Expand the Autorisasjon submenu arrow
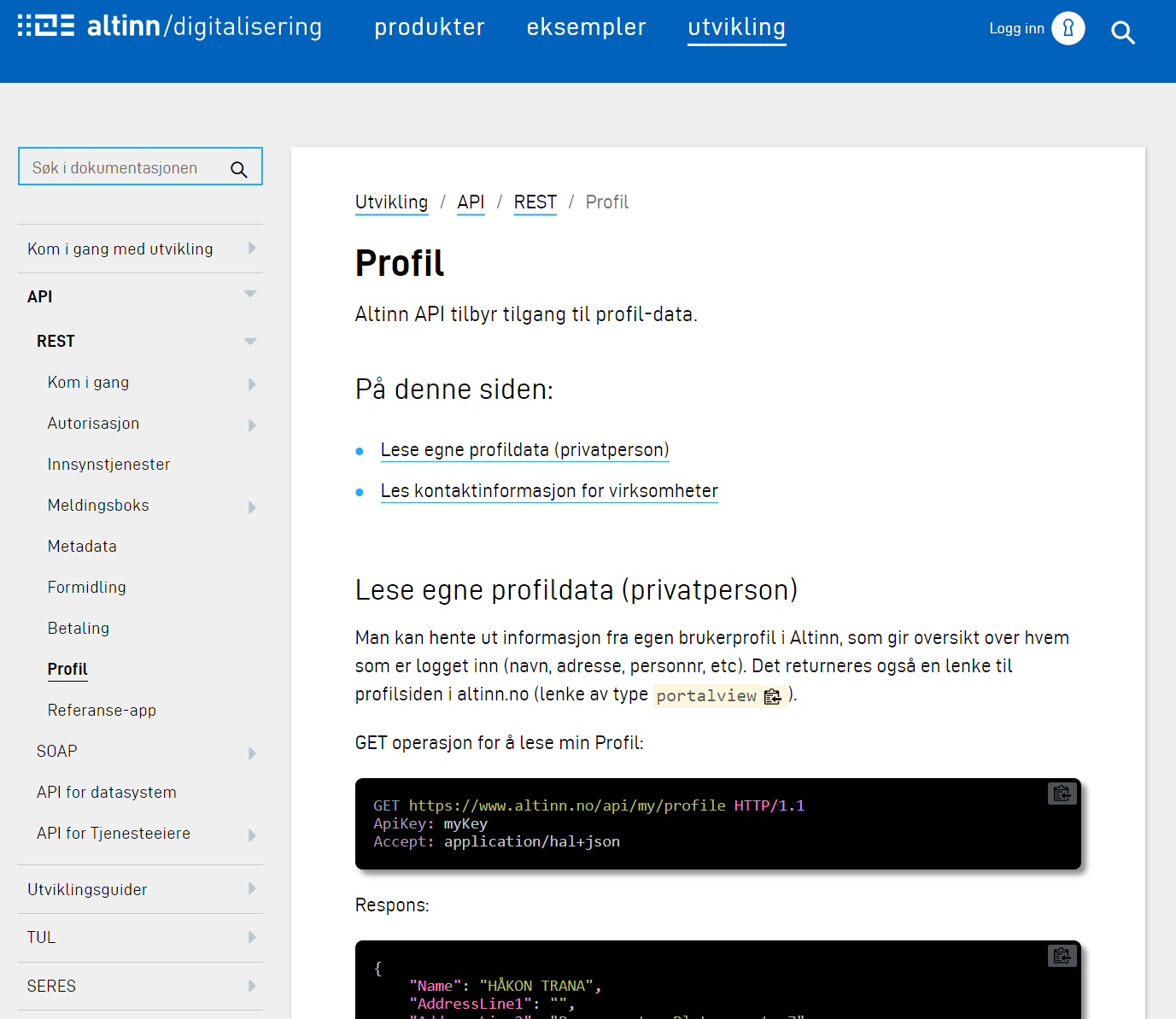This screenshot has height=1019, width=1176. click(x=252, y=425)
